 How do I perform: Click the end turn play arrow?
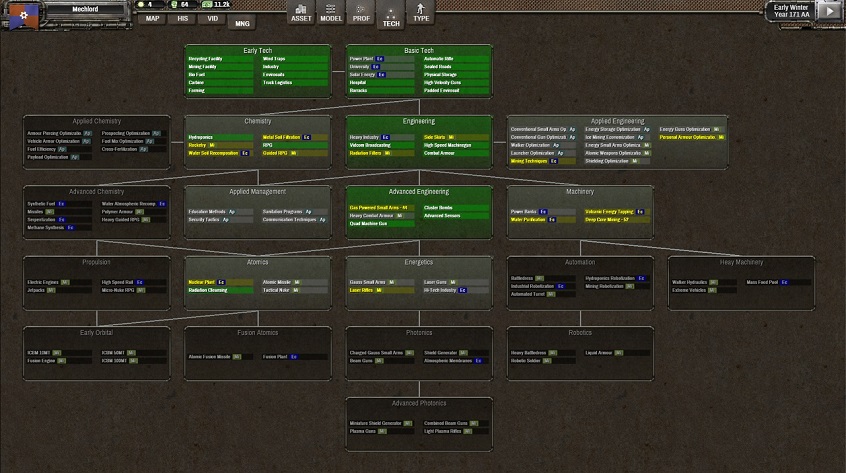tap(829, 11)
